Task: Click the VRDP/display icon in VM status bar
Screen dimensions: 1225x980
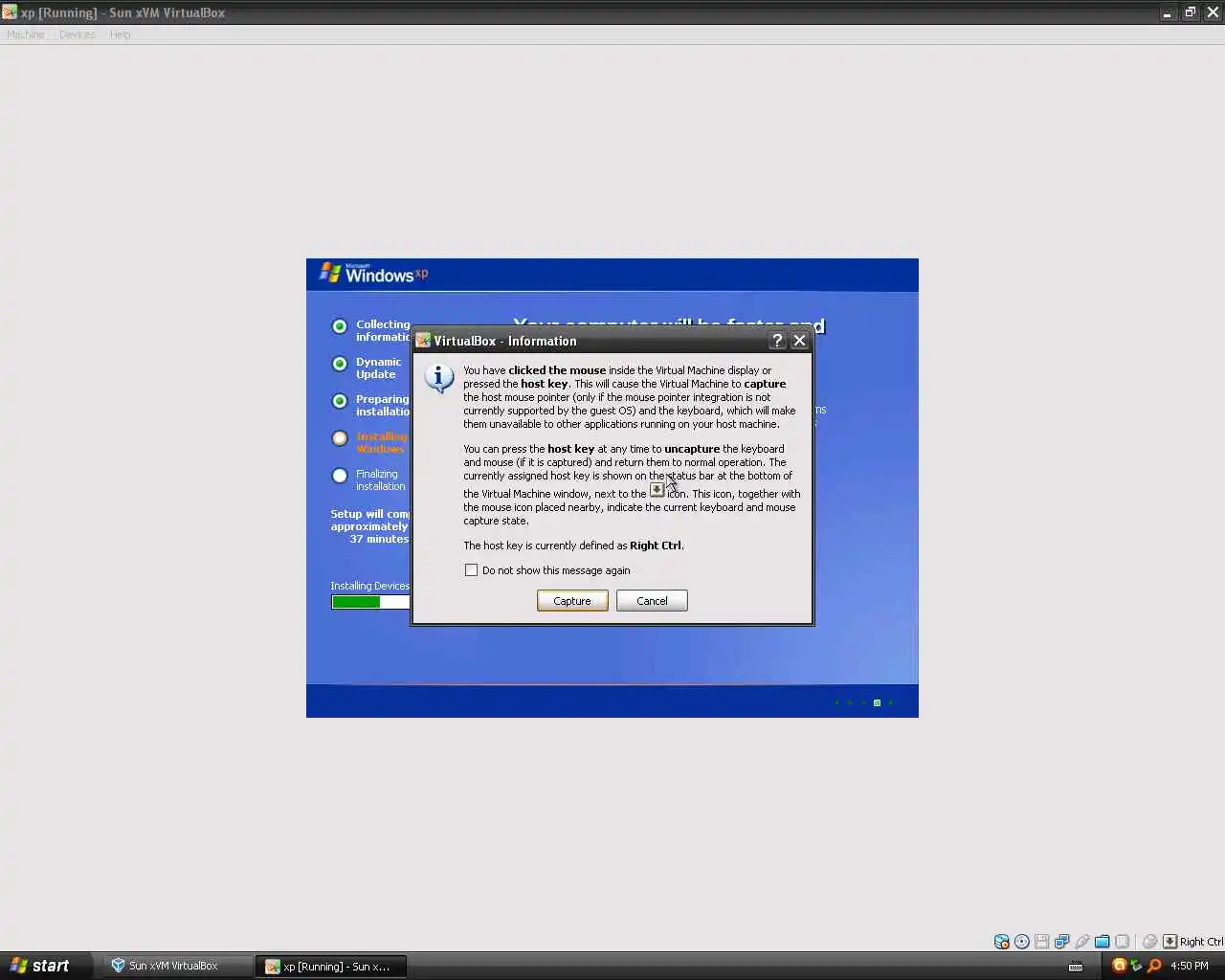Action: [x=1123, y=942]
